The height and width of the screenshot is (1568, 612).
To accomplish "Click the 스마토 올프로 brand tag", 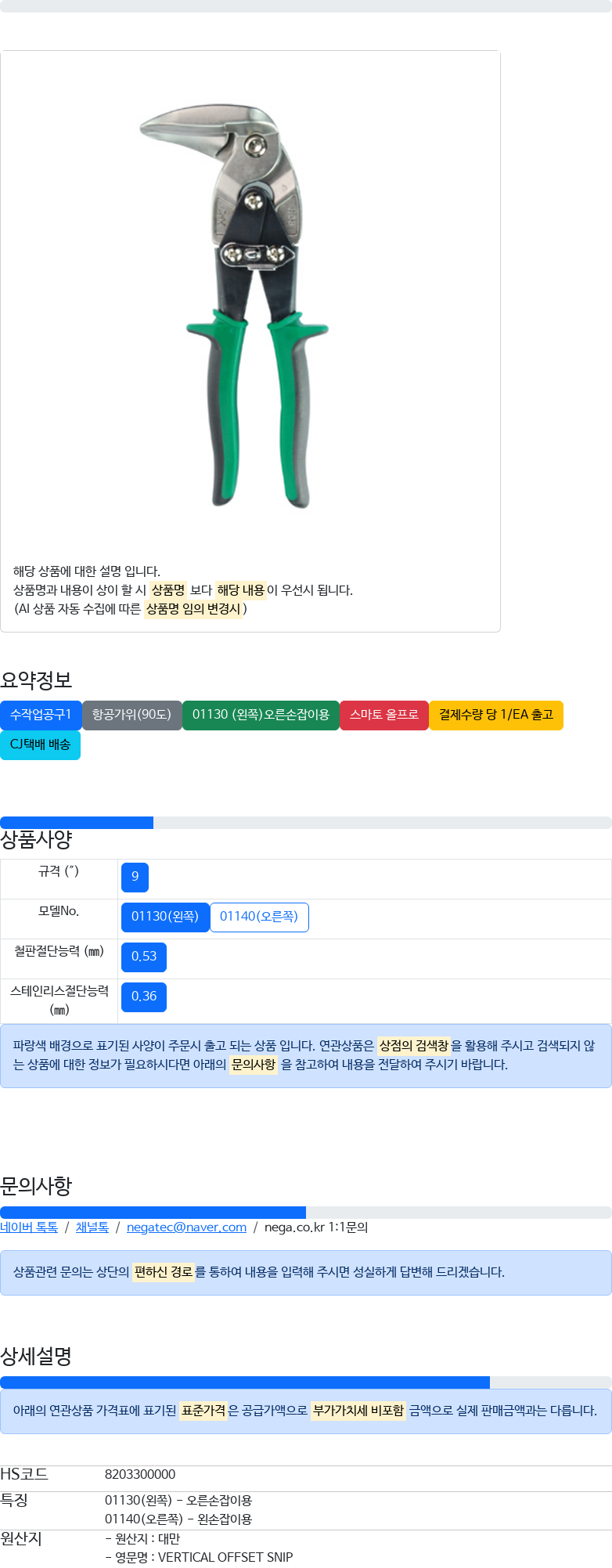I will (384, 715).
